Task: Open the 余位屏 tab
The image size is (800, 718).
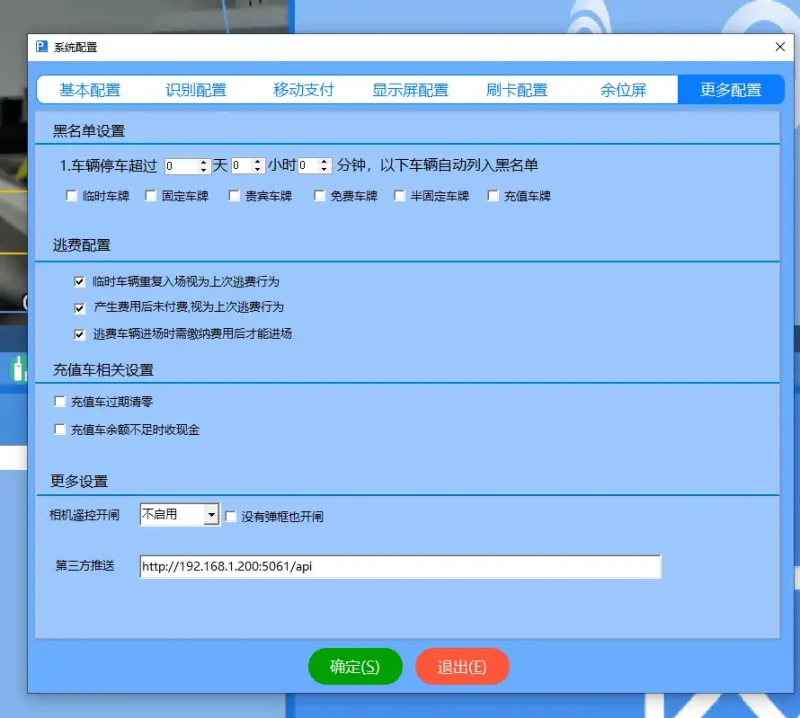Action: (x=625, y=89)
